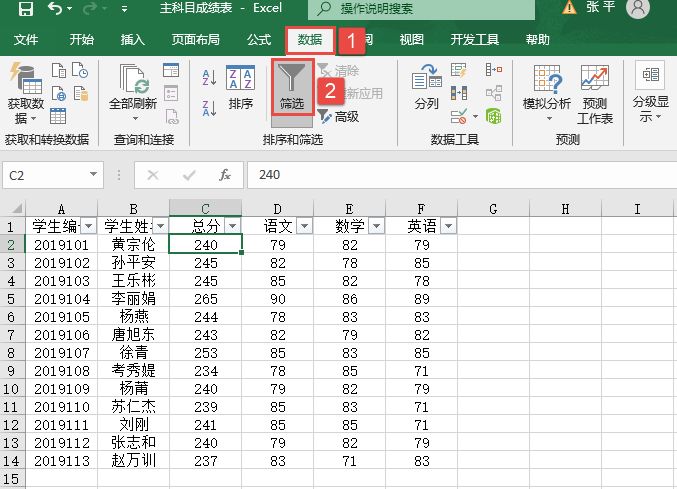Switch to the 公式 tab
This screenshot has height=489, width=677.
(259, 40)
